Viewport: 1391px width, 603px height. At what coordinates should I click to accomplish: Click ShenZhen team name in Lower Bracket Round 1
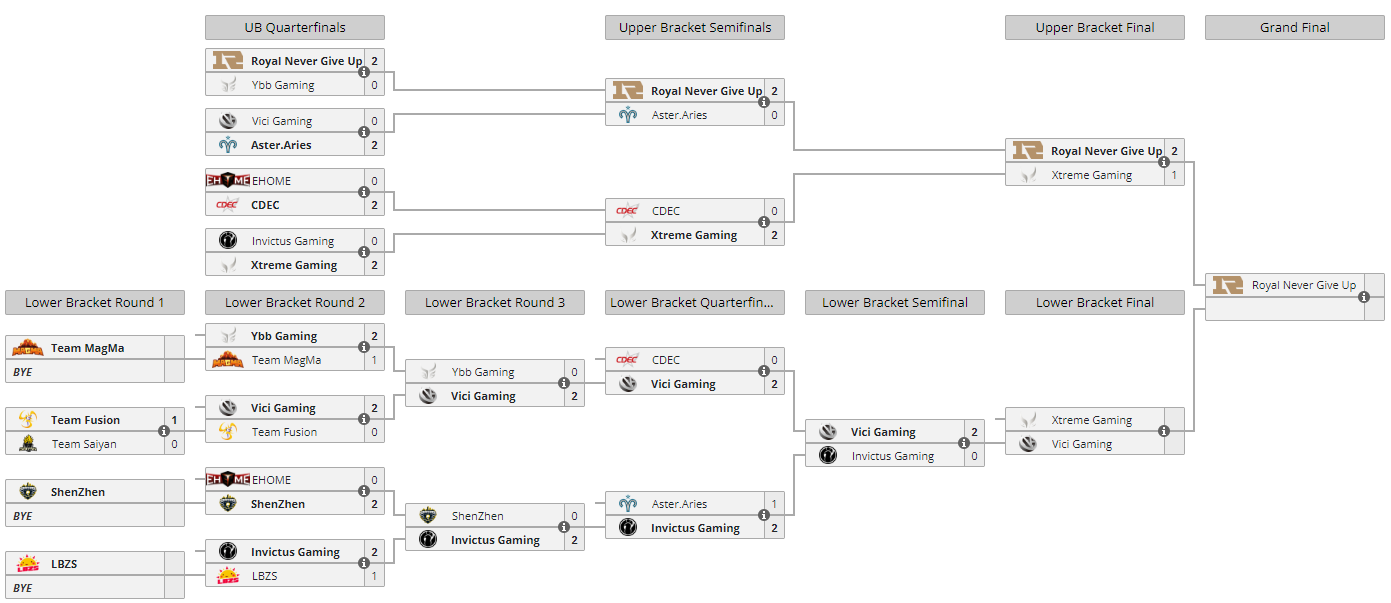(78, 492)
